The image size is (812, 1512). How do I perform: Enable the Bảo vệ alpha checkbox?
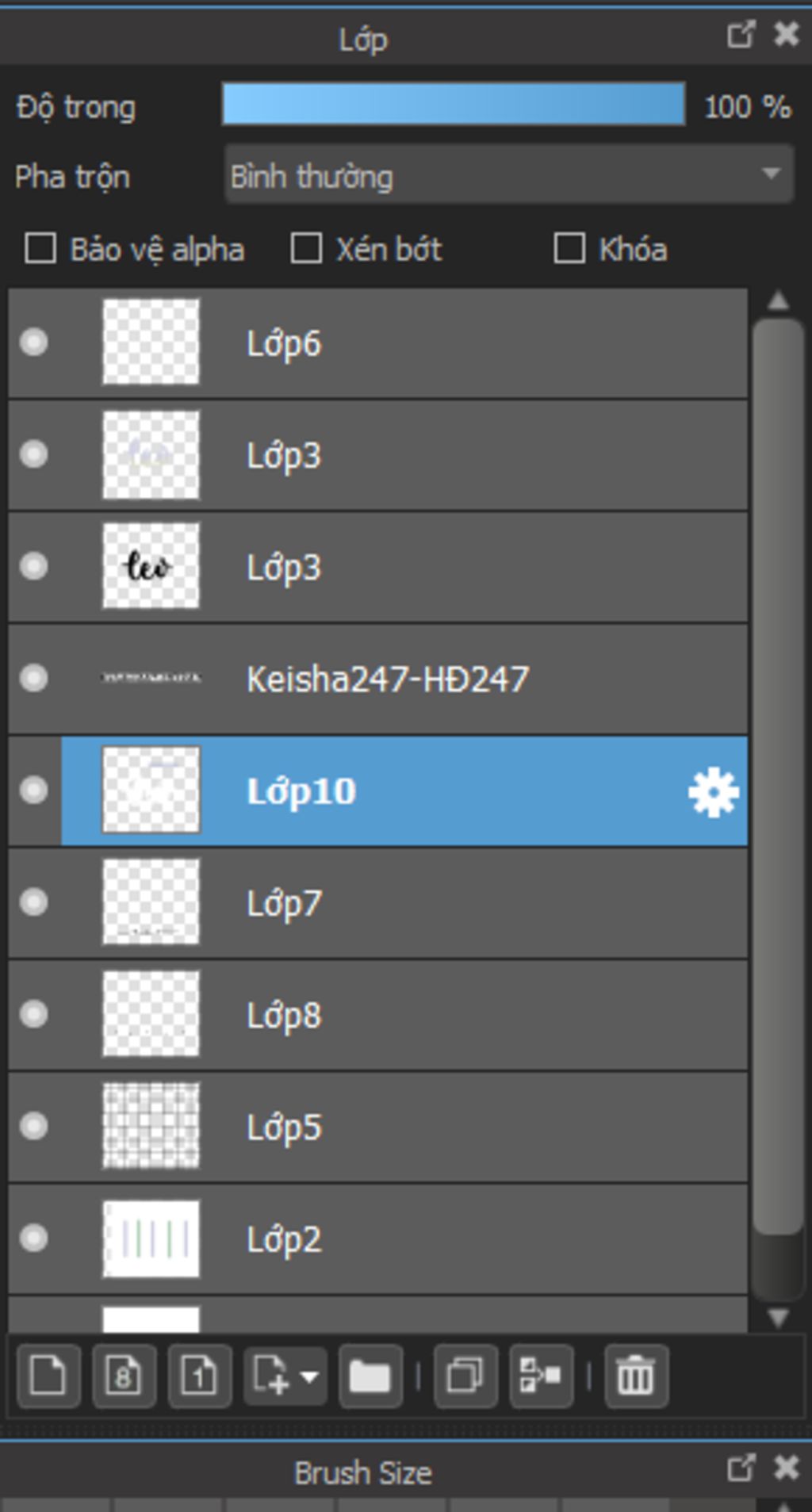point(40,248)
